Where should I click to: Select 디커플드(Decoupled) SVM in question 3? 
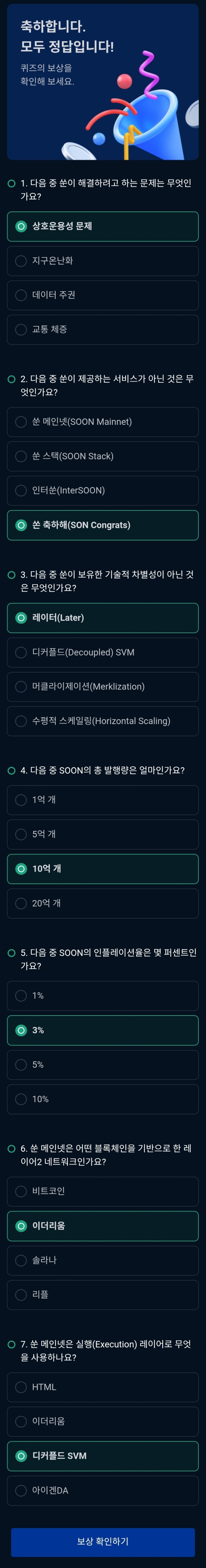click(x=102, y=652)
